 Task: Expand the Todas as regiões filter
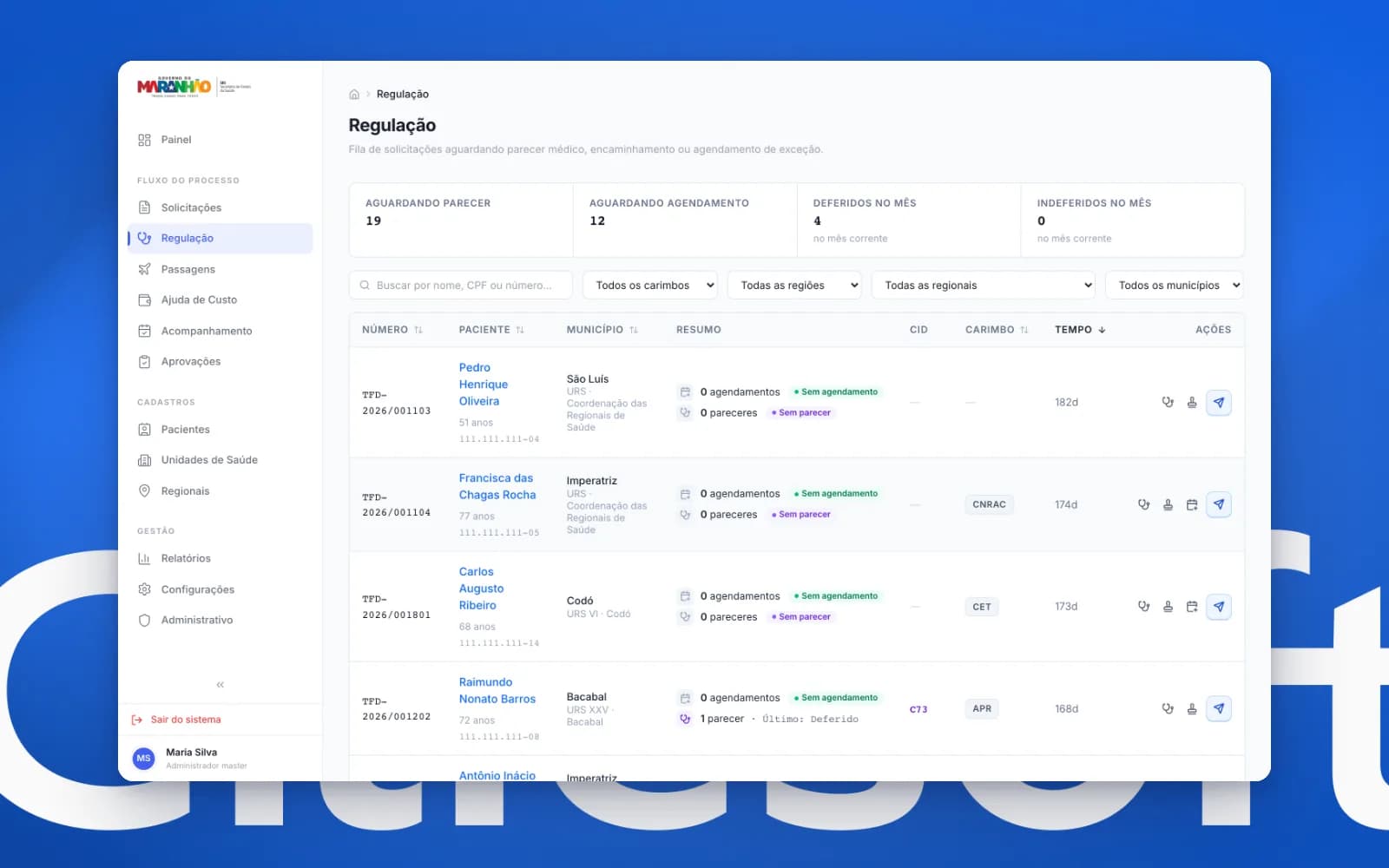(794, 285)
